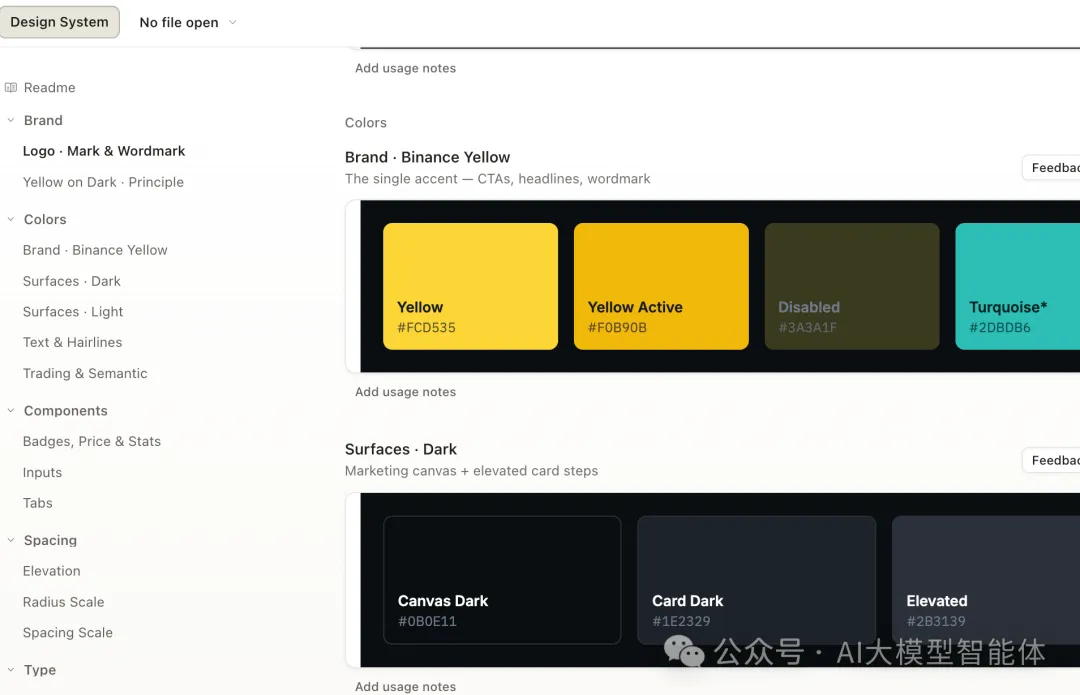Open the Elevation item
This screenshot has height=695, width=1080.
[52, 571]
